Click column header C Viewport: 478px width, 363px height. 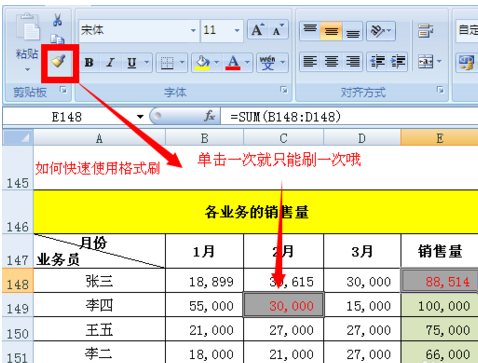click(283, 138)
